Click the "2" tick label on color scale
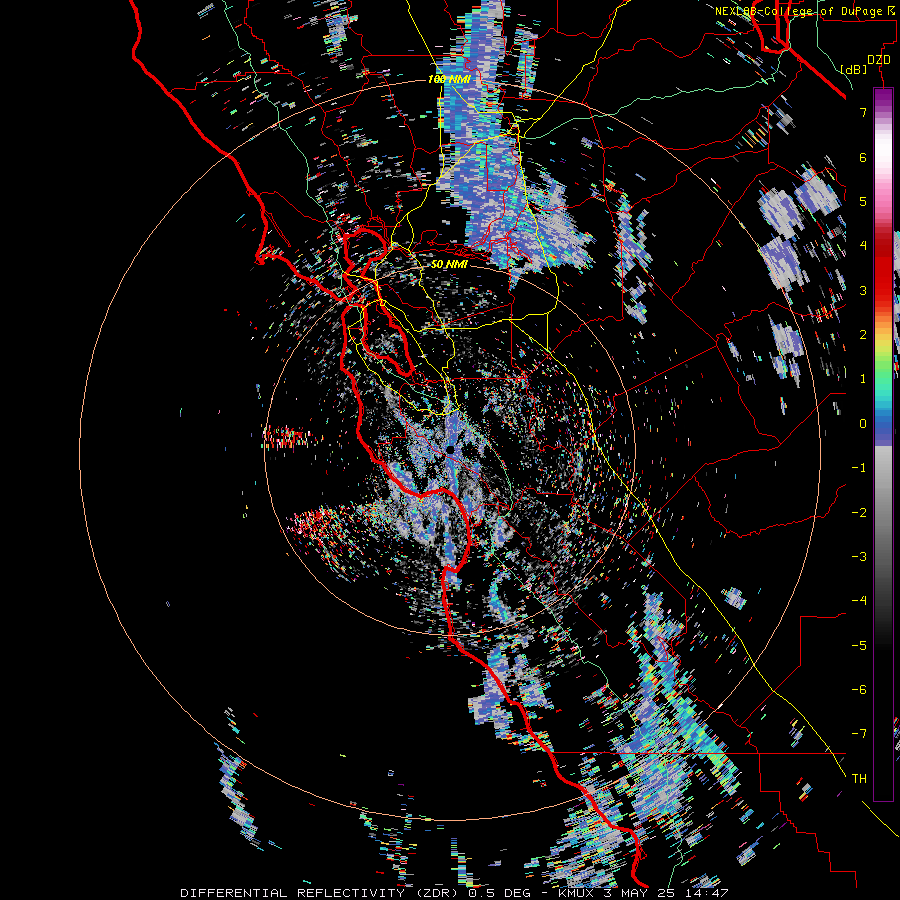The image size is (900, 900). coord(863,335)
